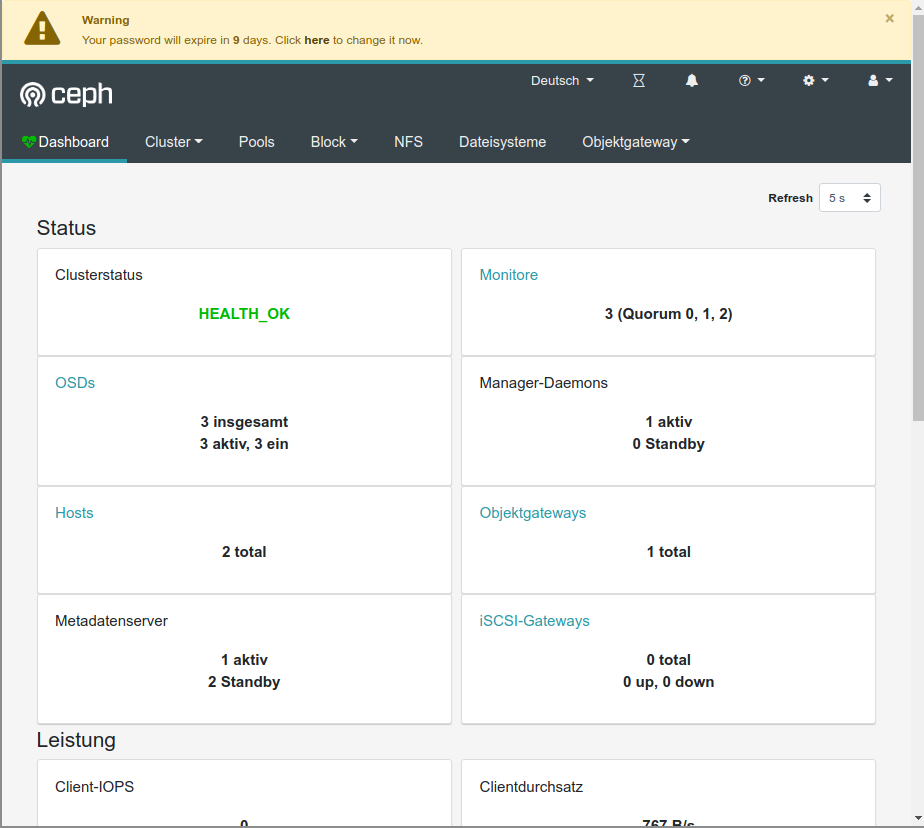This screenshot has width=924, height=828.
Task: Open the Monitore link
Action: pos(509,275)
